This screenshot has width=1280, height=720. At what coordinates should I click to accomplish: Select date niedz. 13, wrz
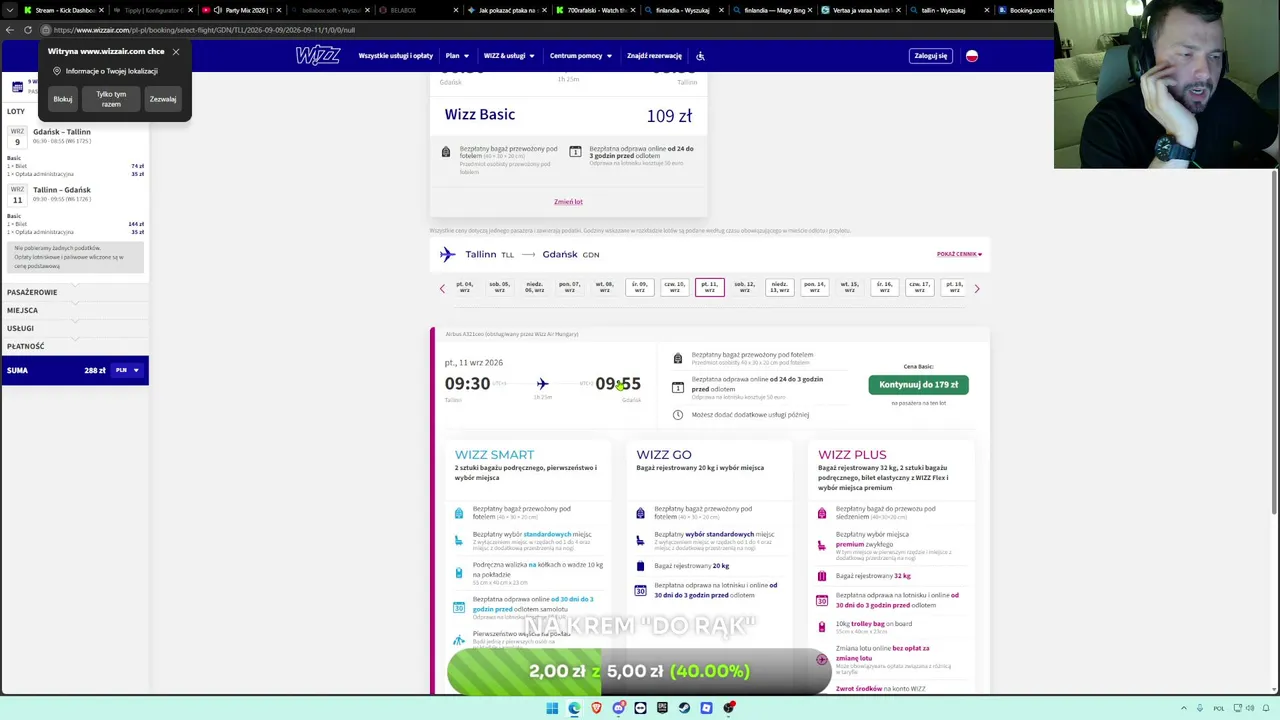click(779, 288)
